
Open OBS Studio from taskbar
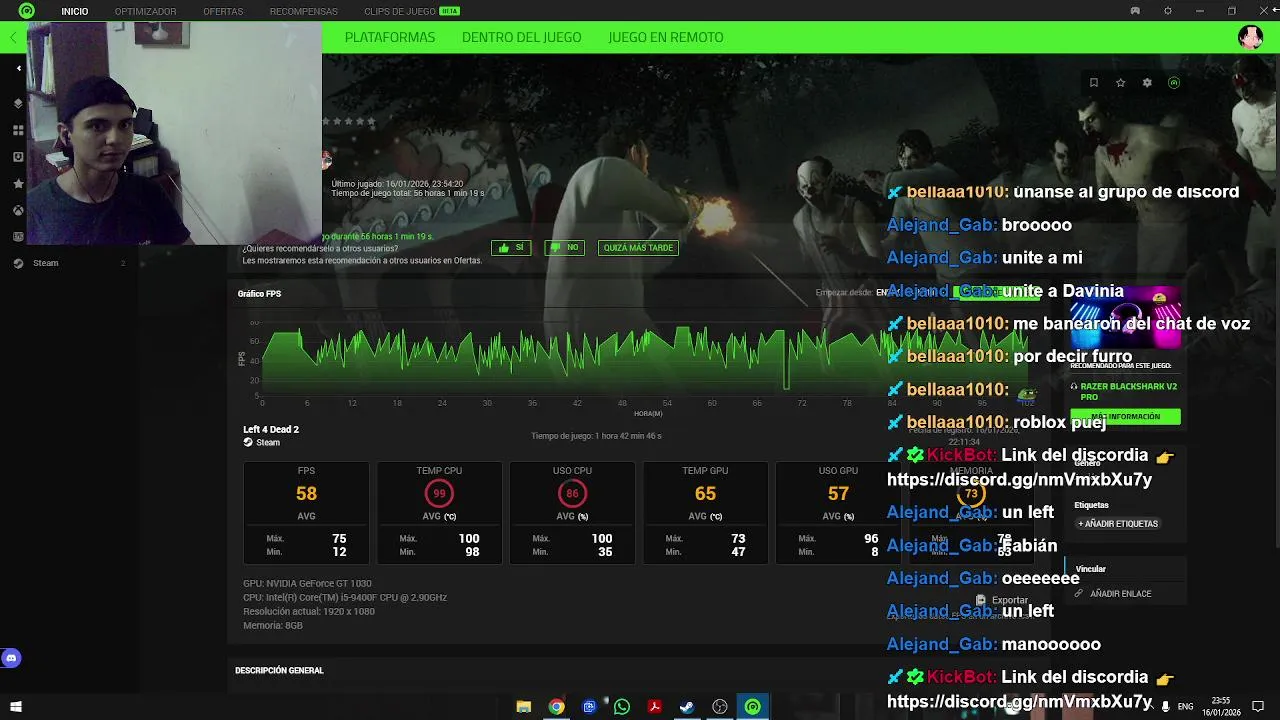tap(720, 707)
